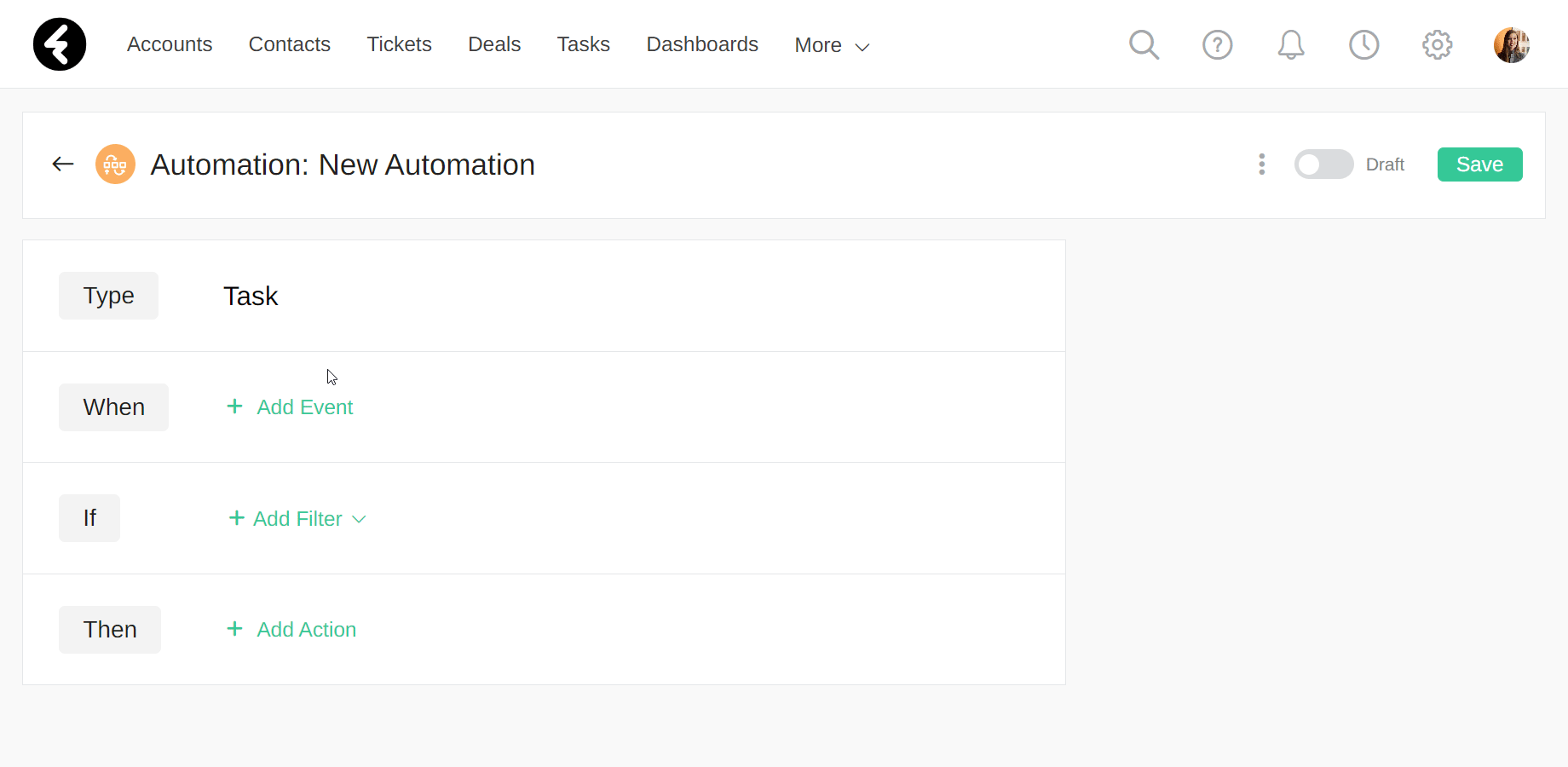Go to the Accounts tab
The width and height of the screenshot is (1568, 767).
[x=170, y=44]
